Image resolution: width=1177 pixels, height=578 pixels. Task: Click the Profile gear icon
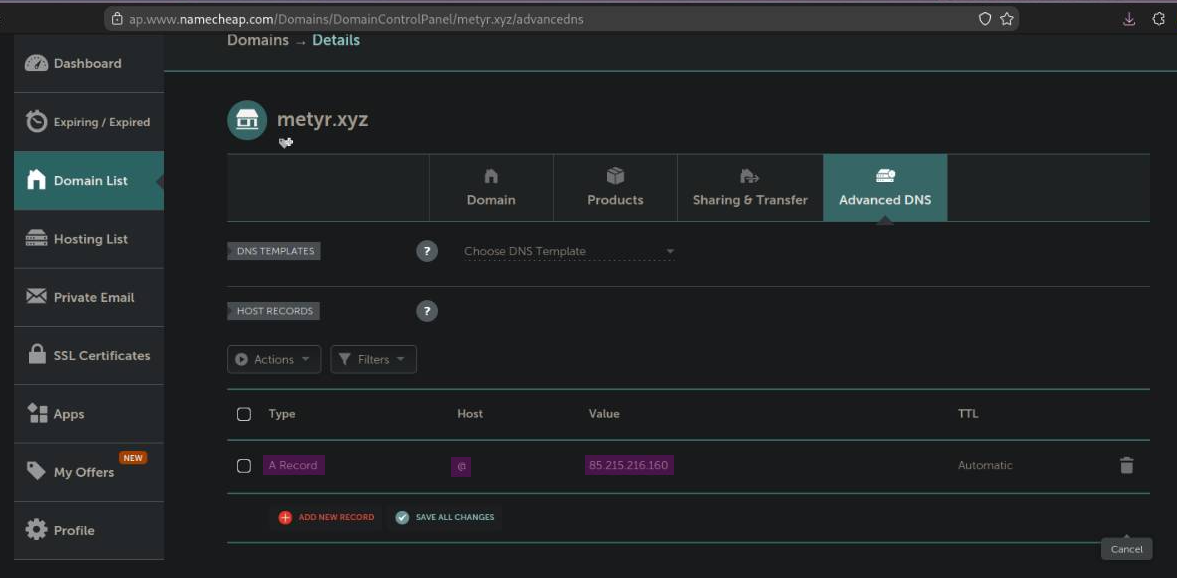(x=36, y=530)
